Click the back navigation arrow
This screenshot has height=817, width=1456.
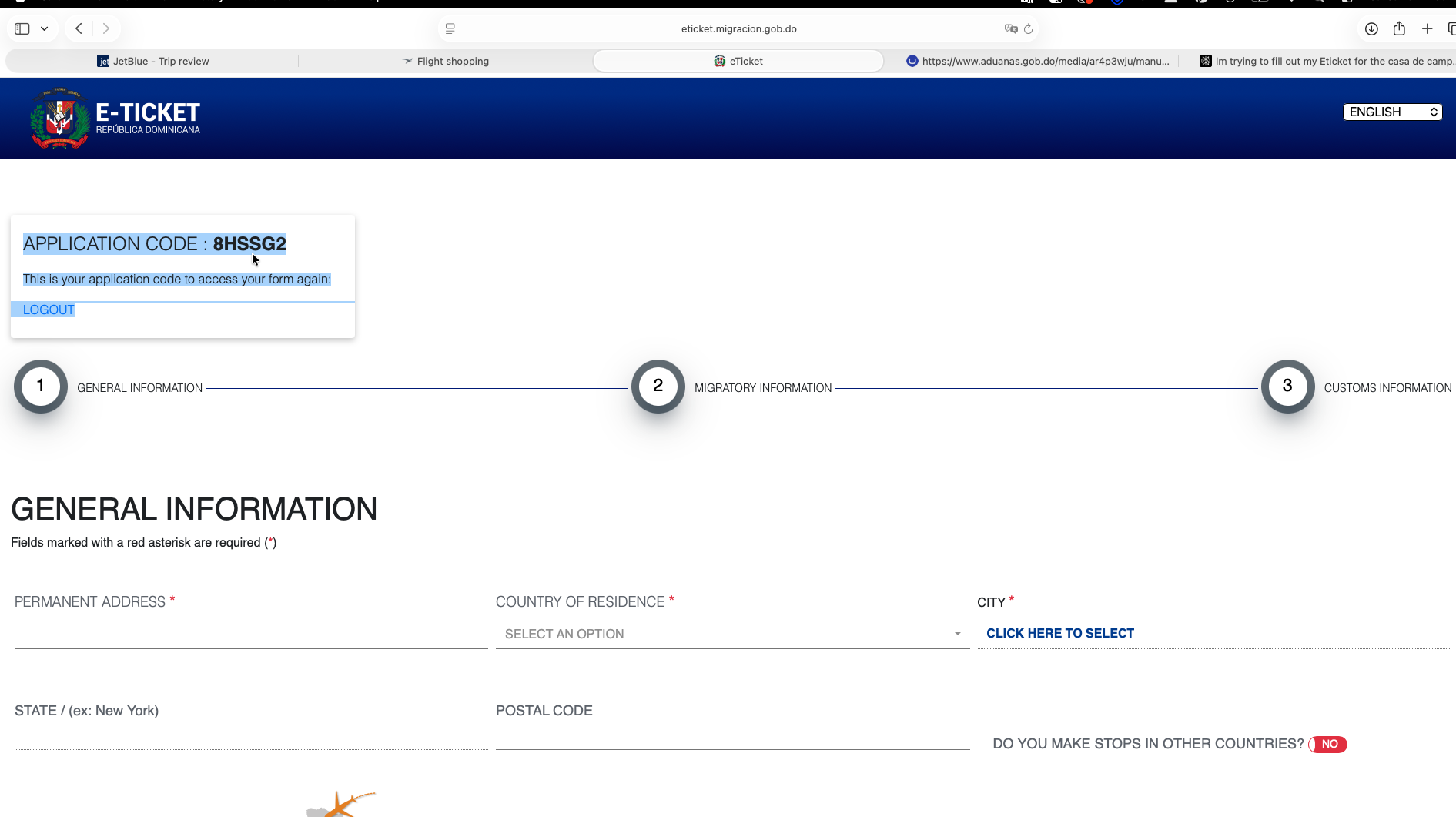tap(78, 28)
